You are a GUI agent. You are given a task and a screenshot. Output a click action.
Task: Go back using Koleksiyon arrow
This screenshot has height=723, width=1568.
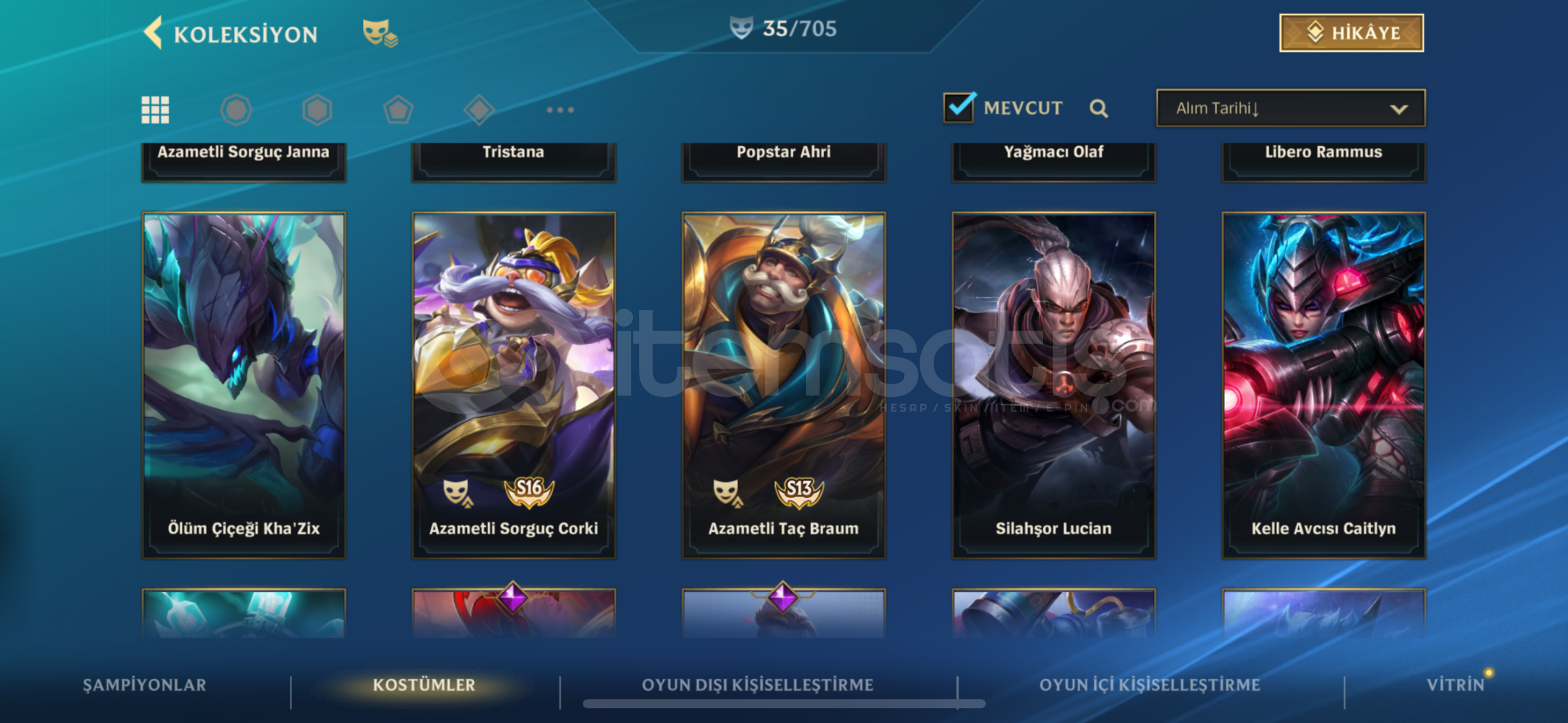pos(153,33)
